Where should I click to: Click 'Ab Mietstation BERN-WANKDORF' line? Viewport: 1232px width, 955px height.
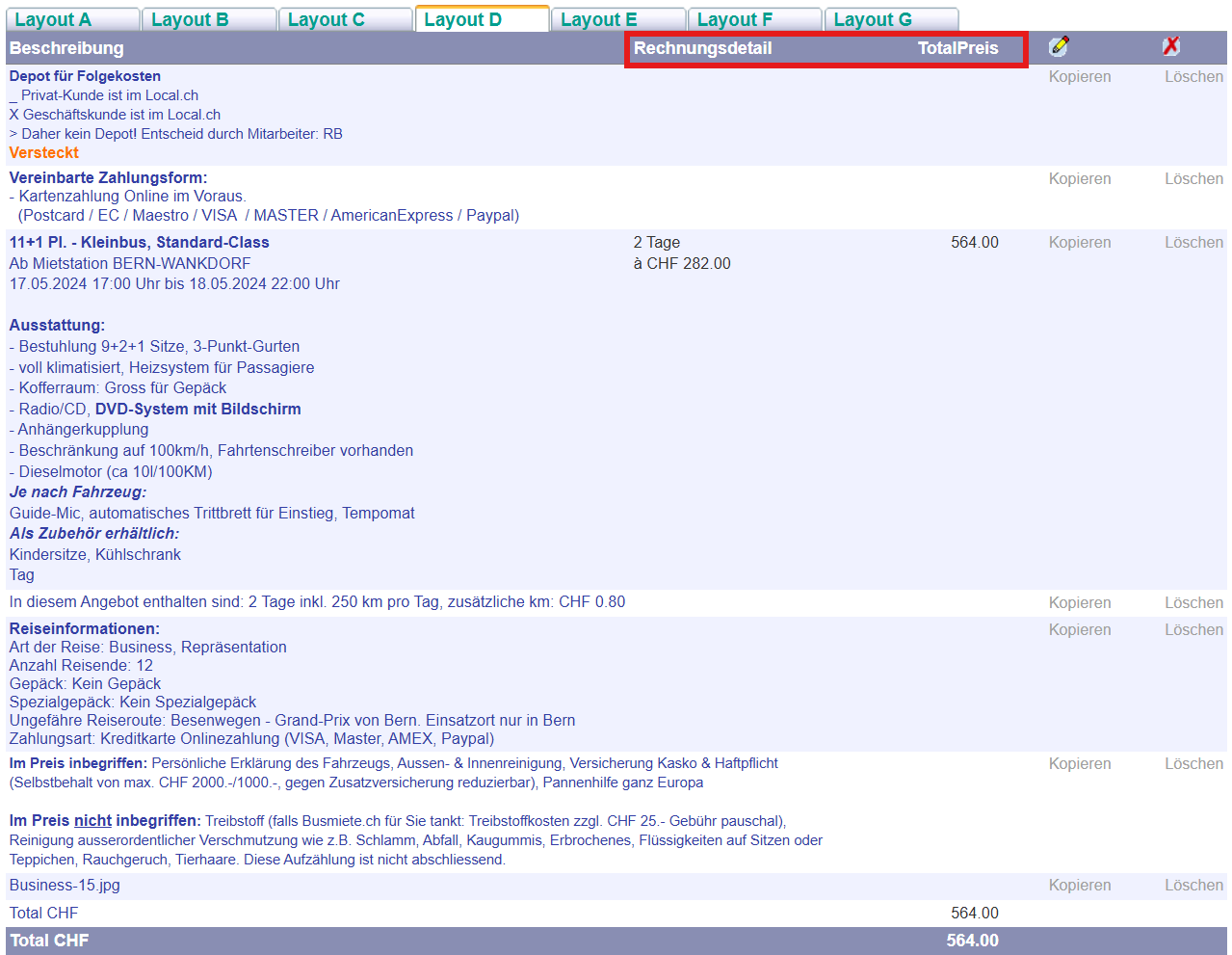[130, 264]
